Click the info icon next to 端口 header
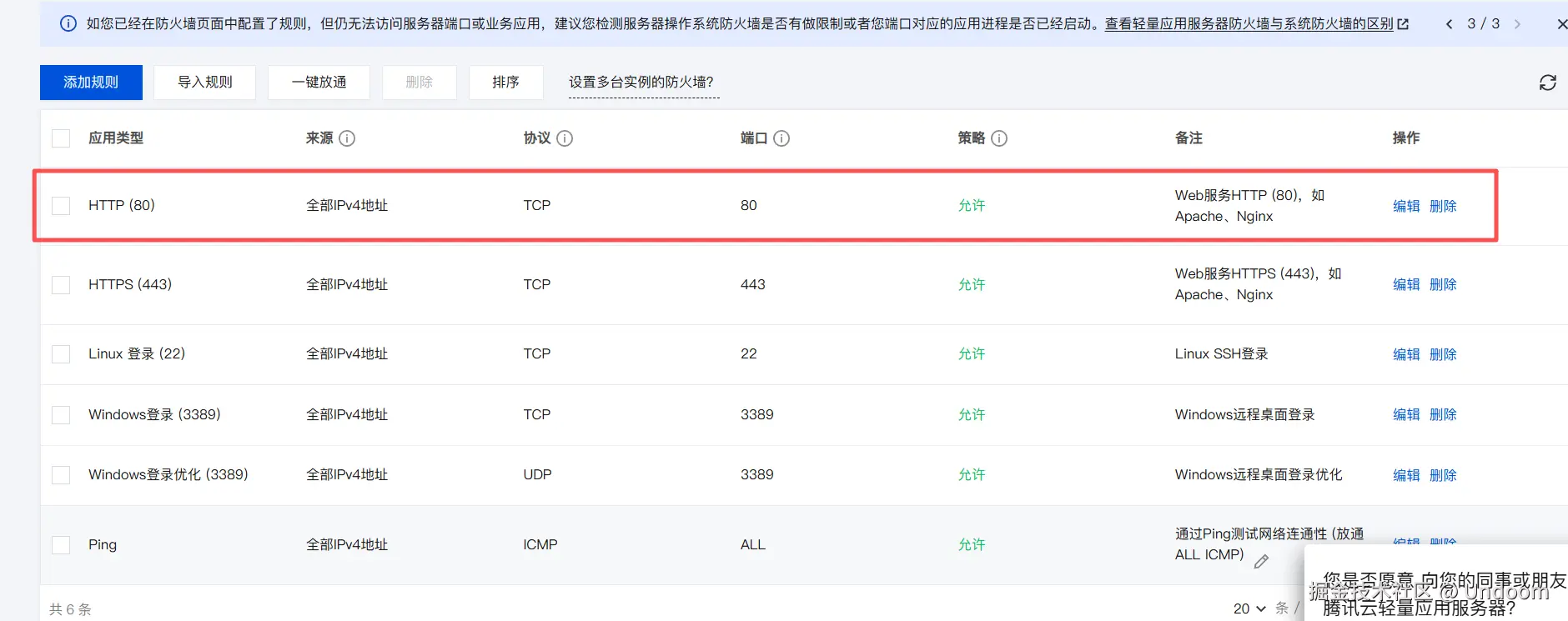The height and width of the screenshot is (621, 1568). point(781,138)
